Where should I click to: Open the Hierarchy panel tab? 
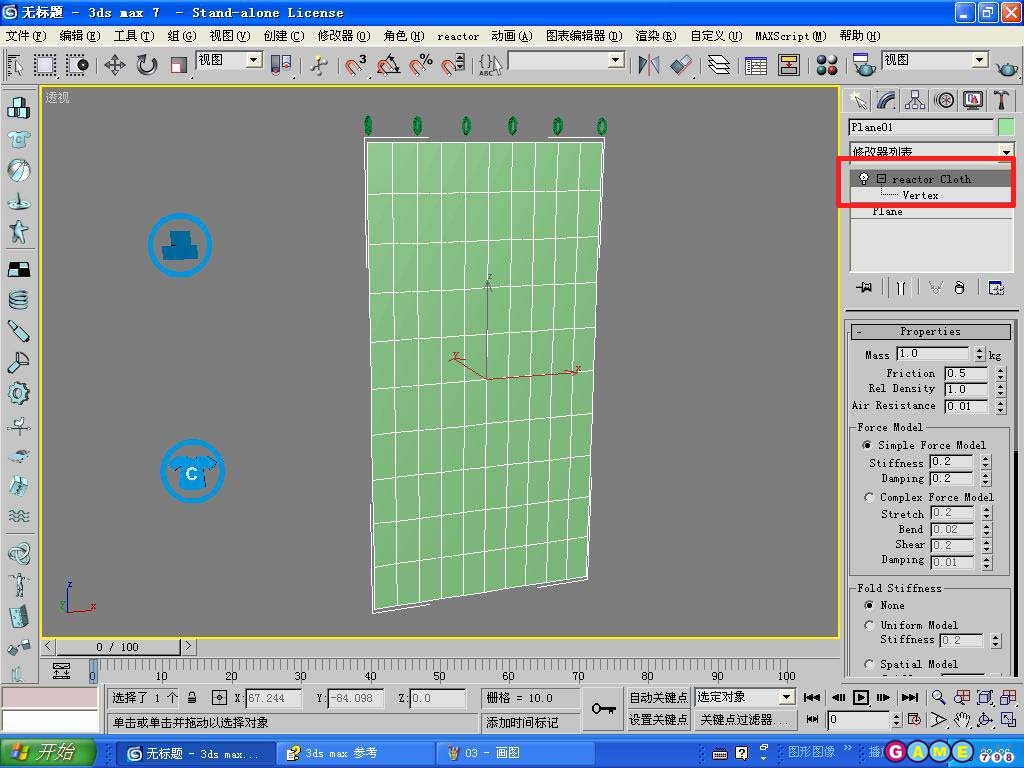click(x=914, y=100)
